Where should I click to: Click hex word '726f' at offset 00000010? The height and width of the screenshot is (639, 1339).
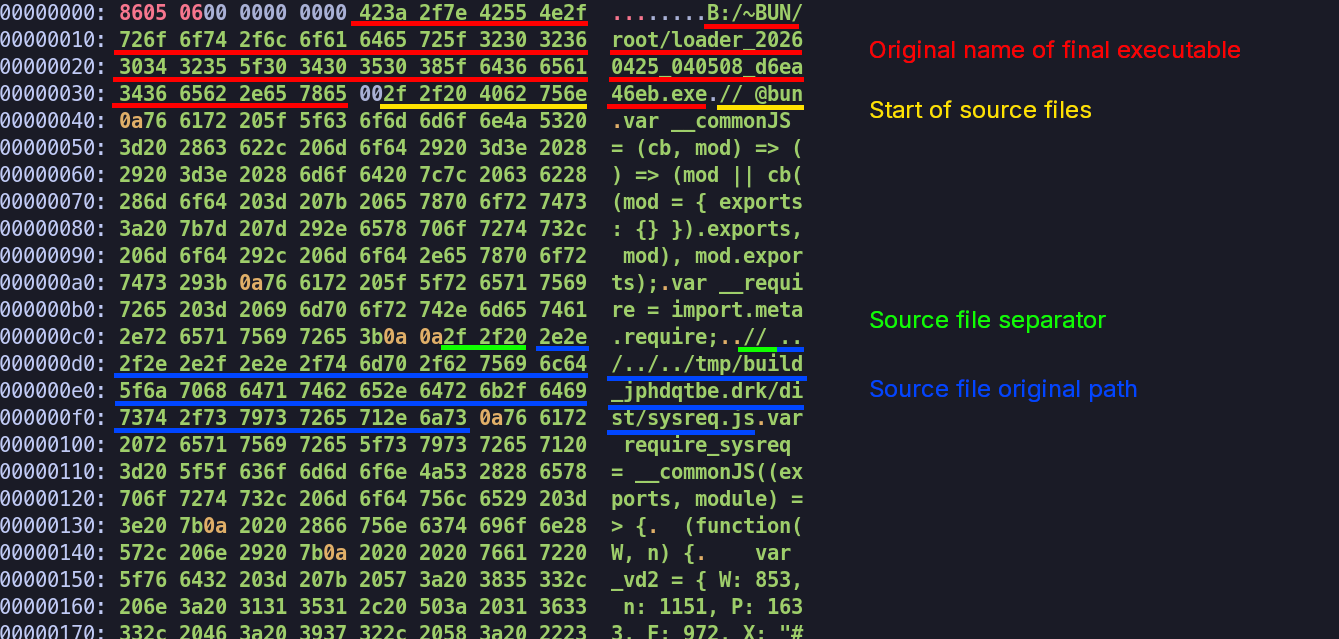pyautogui.click(x=143, y=40)
